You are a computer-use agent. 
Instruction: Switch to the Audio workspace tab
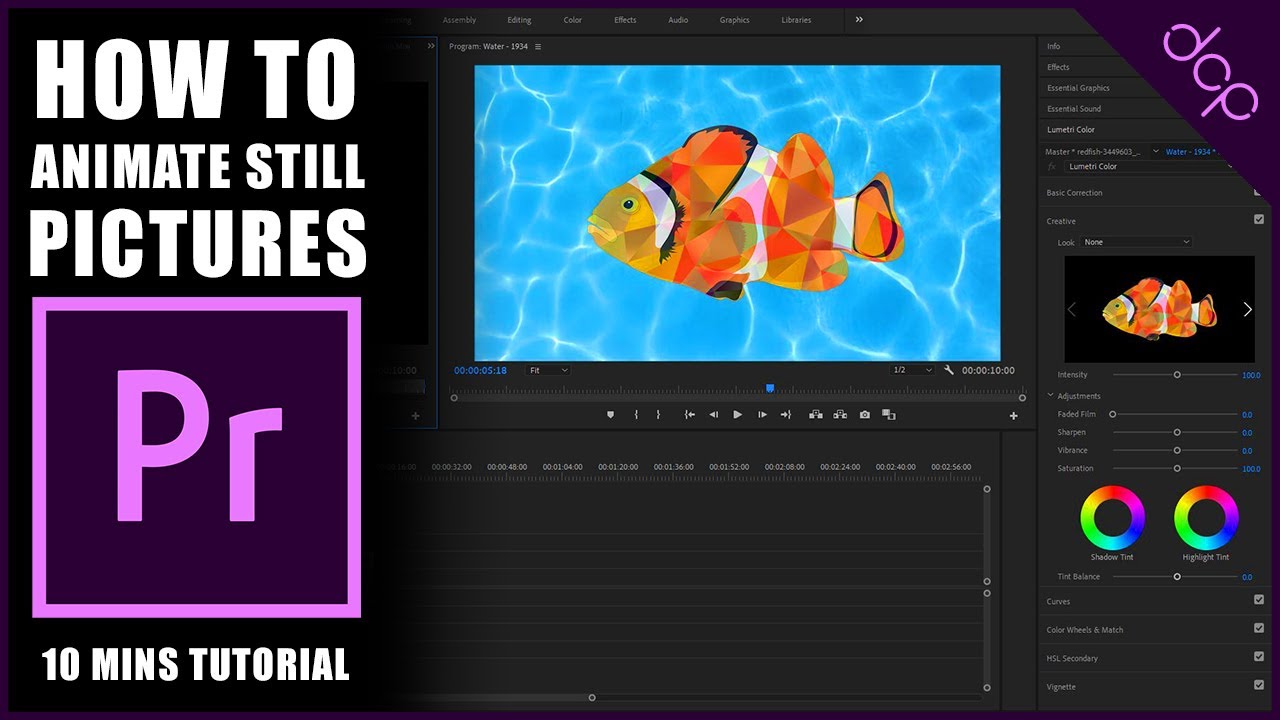point(678,20)
